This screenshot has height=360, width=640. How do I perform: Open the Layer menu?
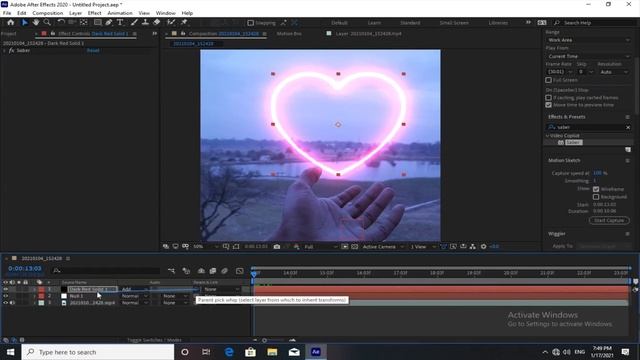[75, 13]
